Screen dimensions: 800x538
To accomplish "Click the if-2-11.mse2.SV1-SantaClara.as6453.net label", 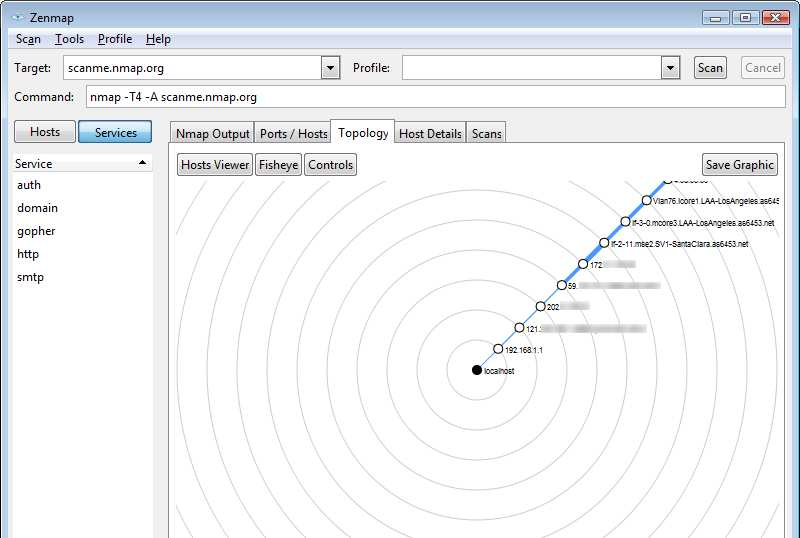I will 680,244.
